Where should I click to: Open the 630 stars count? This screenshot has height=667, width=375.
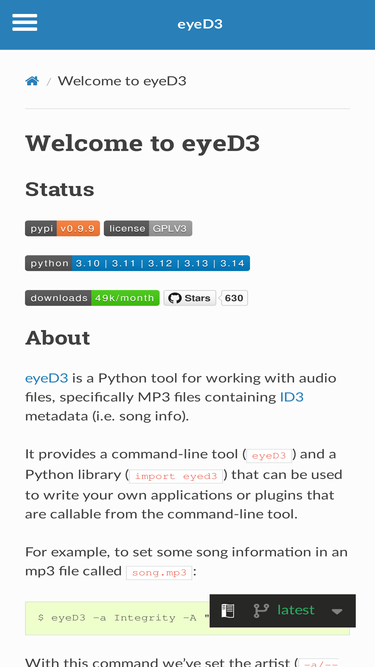[234, 298]
